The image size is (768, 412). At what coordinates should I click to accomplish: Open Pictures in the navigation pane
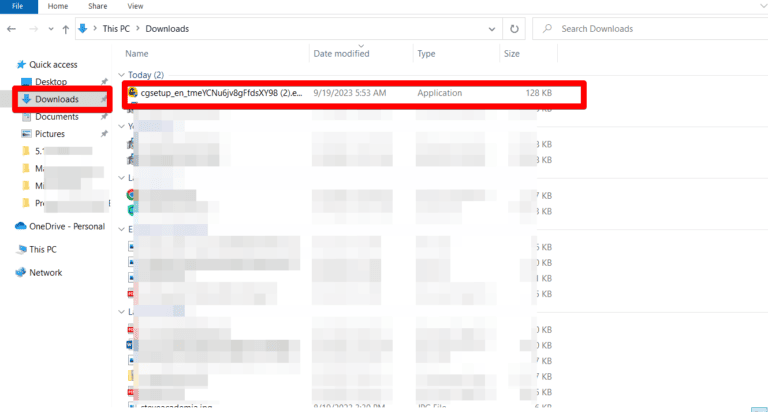49,134
